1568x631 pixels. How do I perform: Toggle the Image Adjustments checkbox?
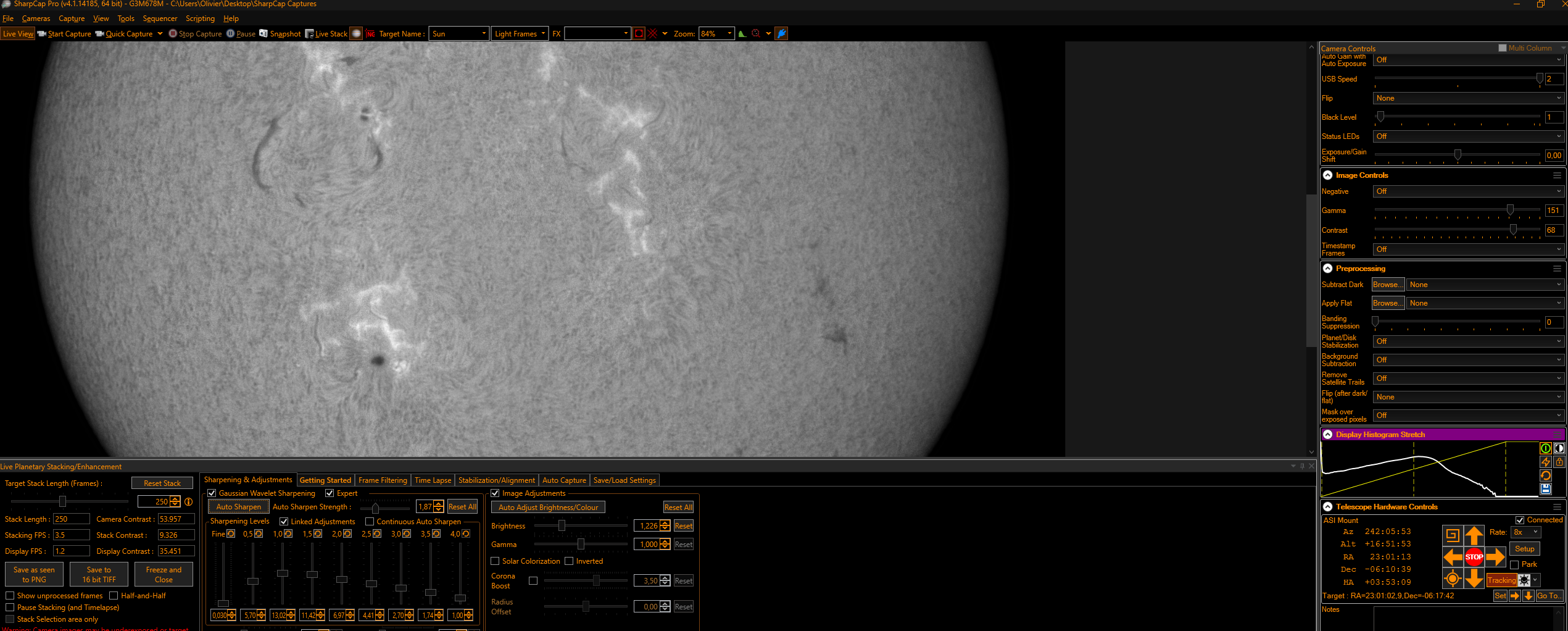(495, 493)
